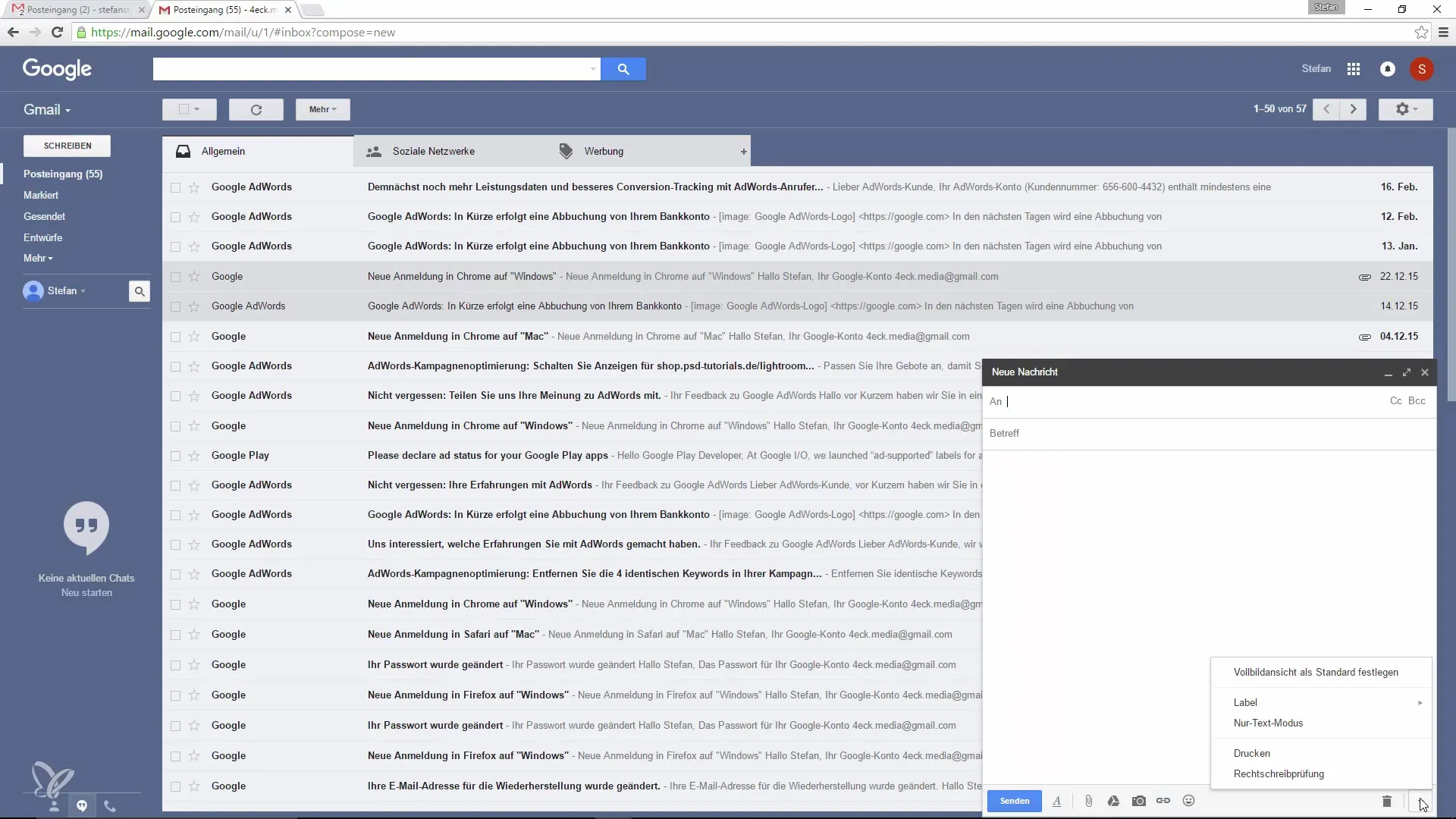Select the Allgemein inbox tab
The width and height of the screenshot is (1456, 819).
pos(258,152)
